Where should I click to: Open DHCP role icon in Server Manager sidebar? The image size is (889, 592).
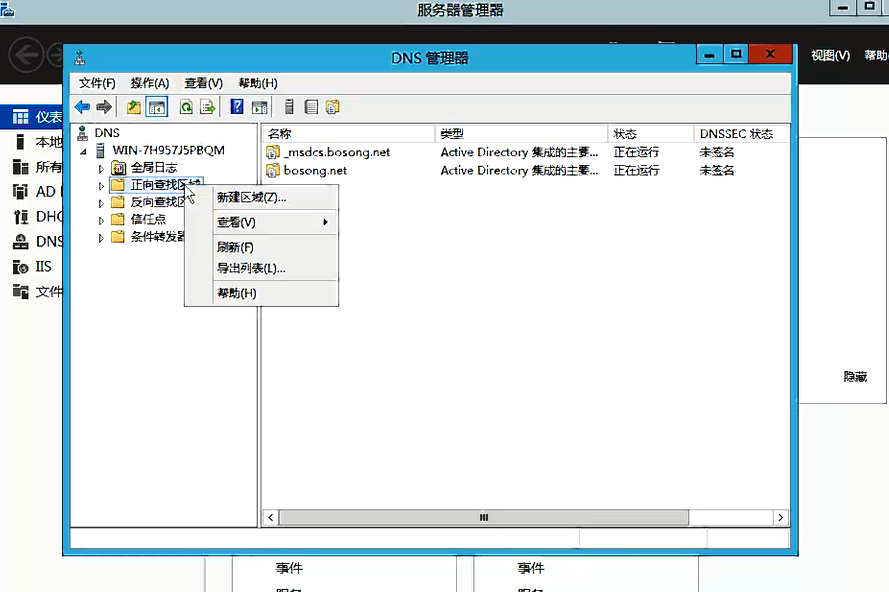pyautogui.click(x=20, y=217)
